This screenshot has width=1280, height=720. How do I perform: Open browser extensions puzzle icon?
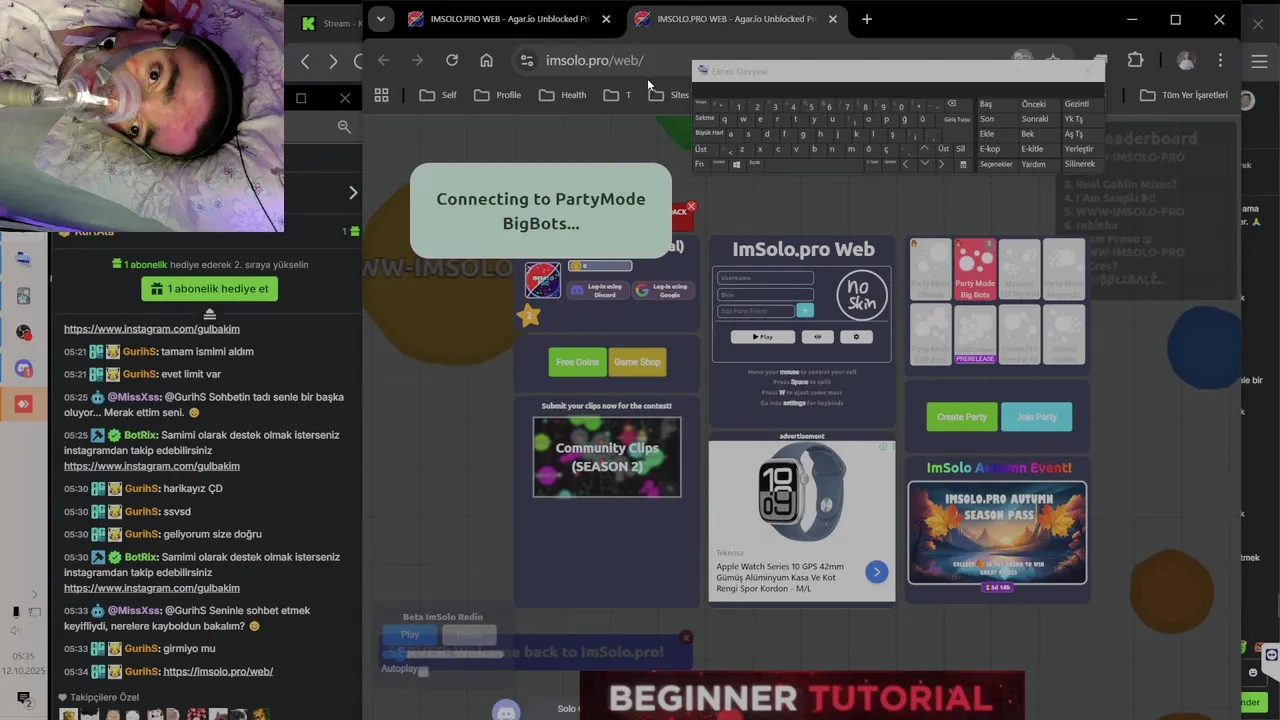(x=1135, y=60)
